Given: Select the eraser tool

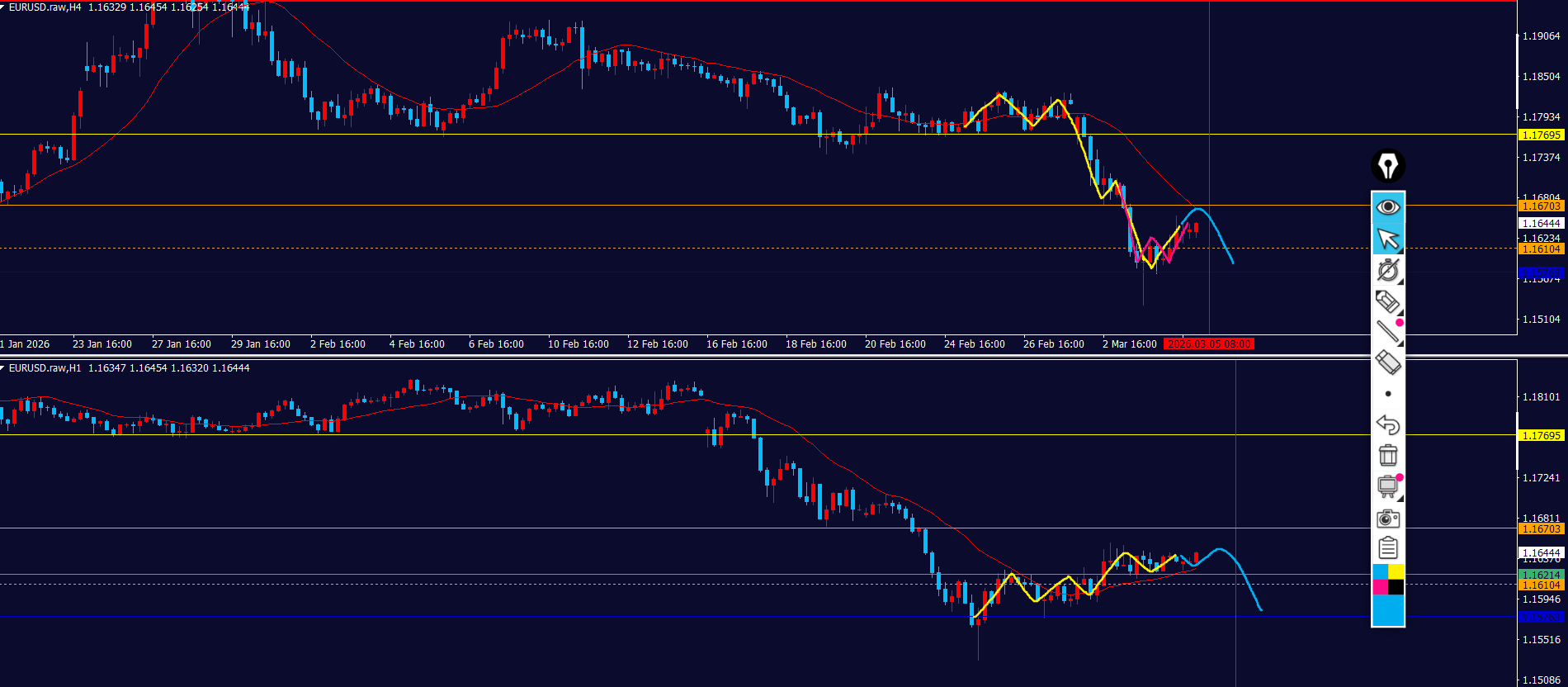Looking at the screenshot, I should pyautogui.click(x=1387, y=362).
